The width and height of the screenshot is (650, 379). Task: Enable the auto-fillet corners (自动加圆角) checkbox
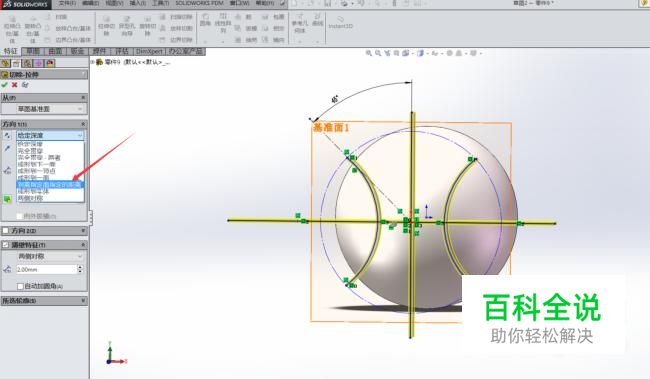(x=20, y=286)
